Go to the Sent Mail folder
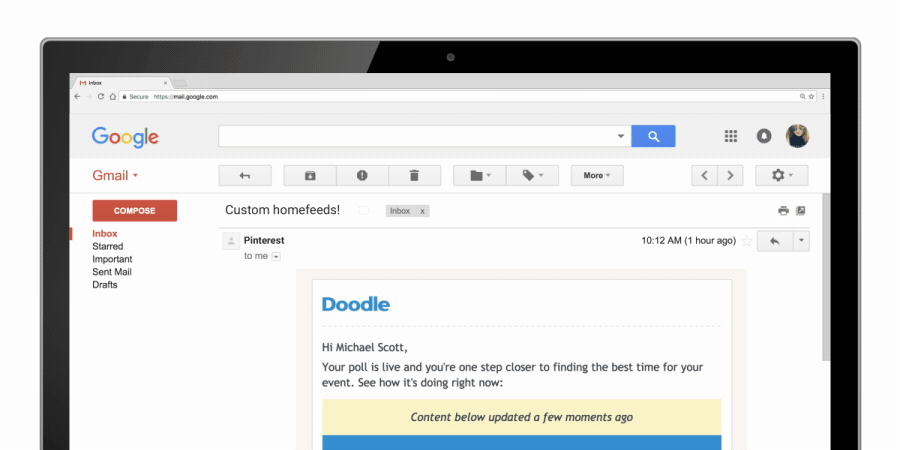The image size is (900, 450). click(112, 272)
